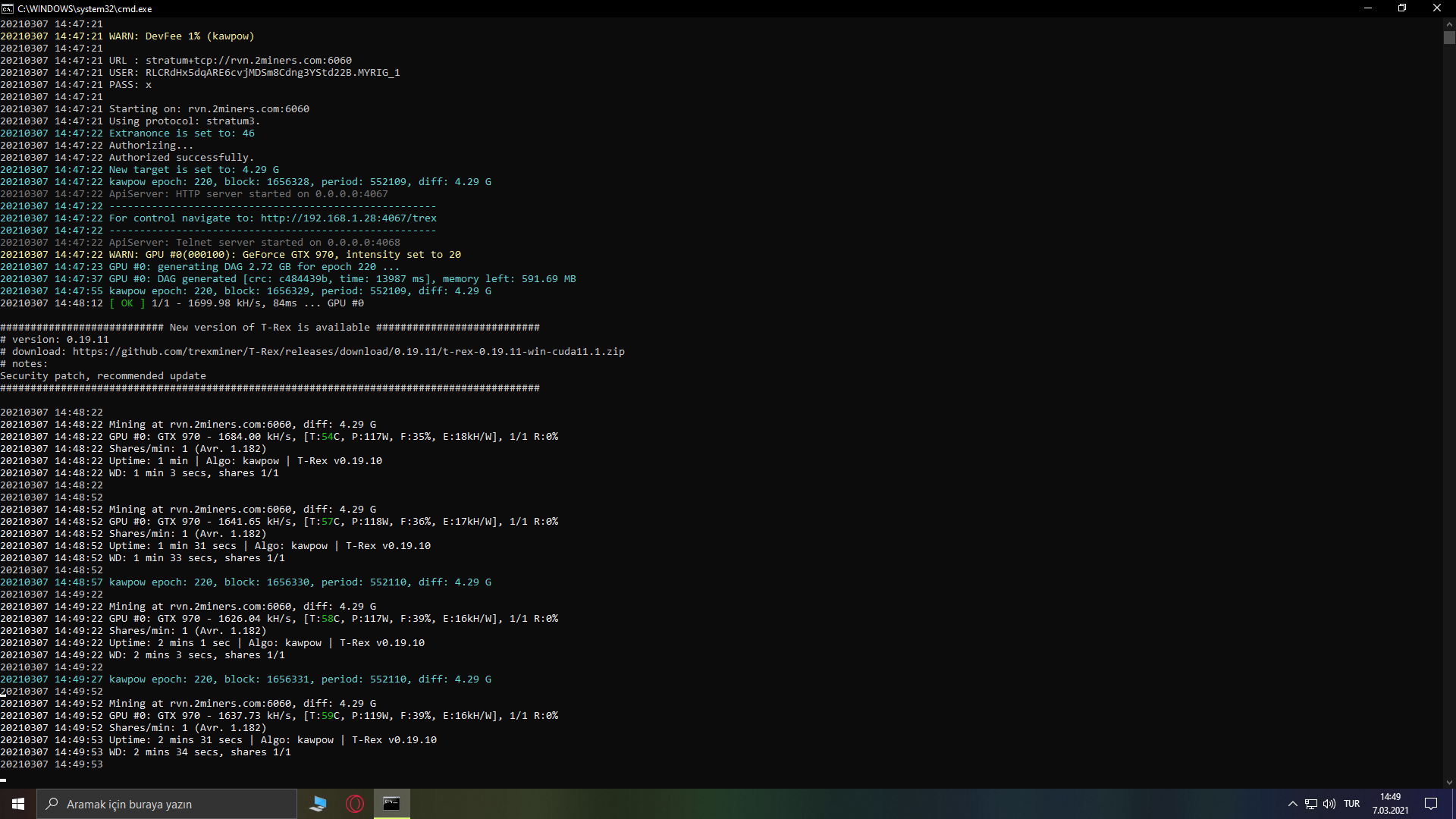Image resolution: width=1456 pixels, height=819 pixels.
Task: Click the taskbar search box
Action: 167,804
